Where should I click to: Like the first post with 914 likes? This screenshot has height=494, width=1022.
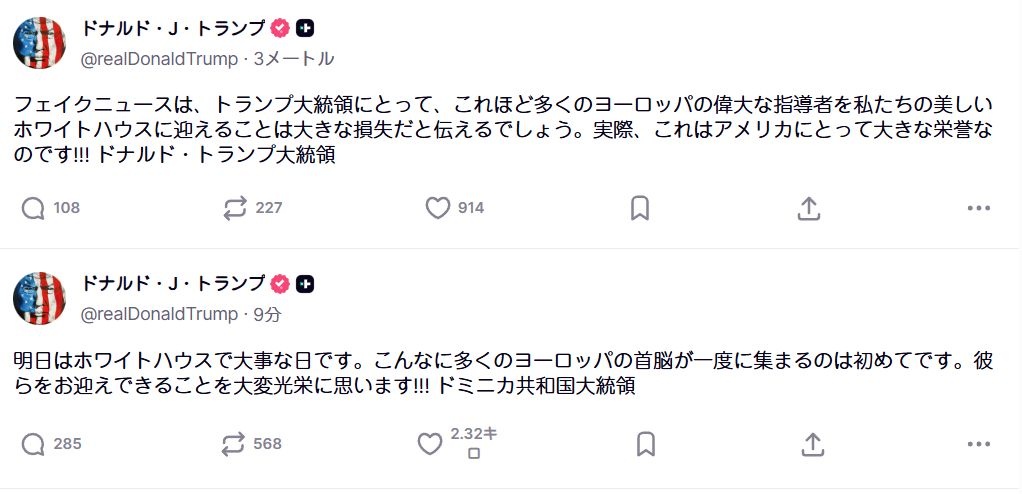438,208
